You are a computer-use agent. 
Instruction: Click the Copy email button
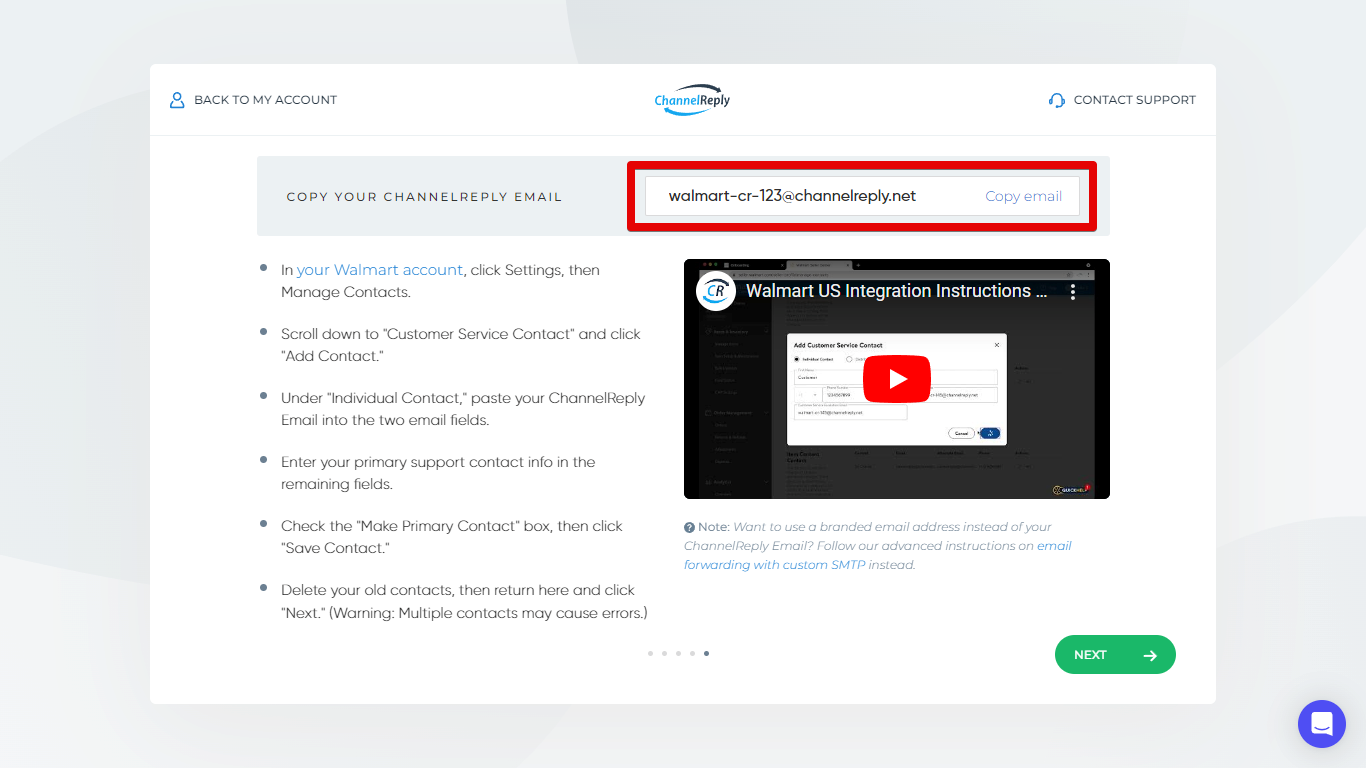1023,196
